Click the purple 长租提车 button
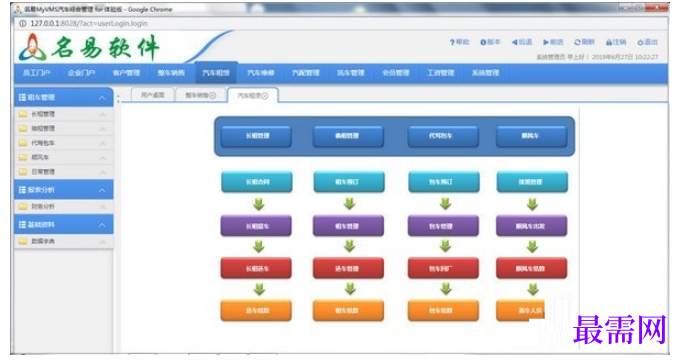This screenshot has height=361, width=685. (x=256, y=226)
